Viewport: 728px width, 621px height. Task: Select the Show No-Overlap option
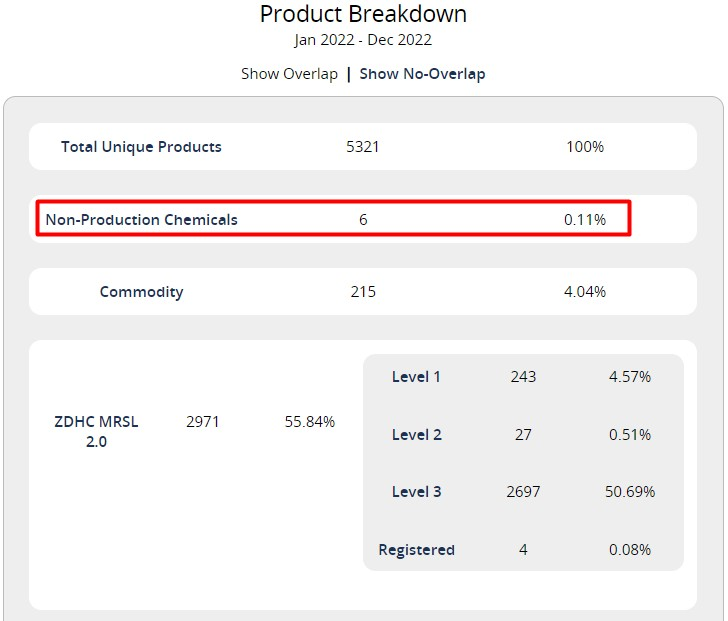coord(422,74)
